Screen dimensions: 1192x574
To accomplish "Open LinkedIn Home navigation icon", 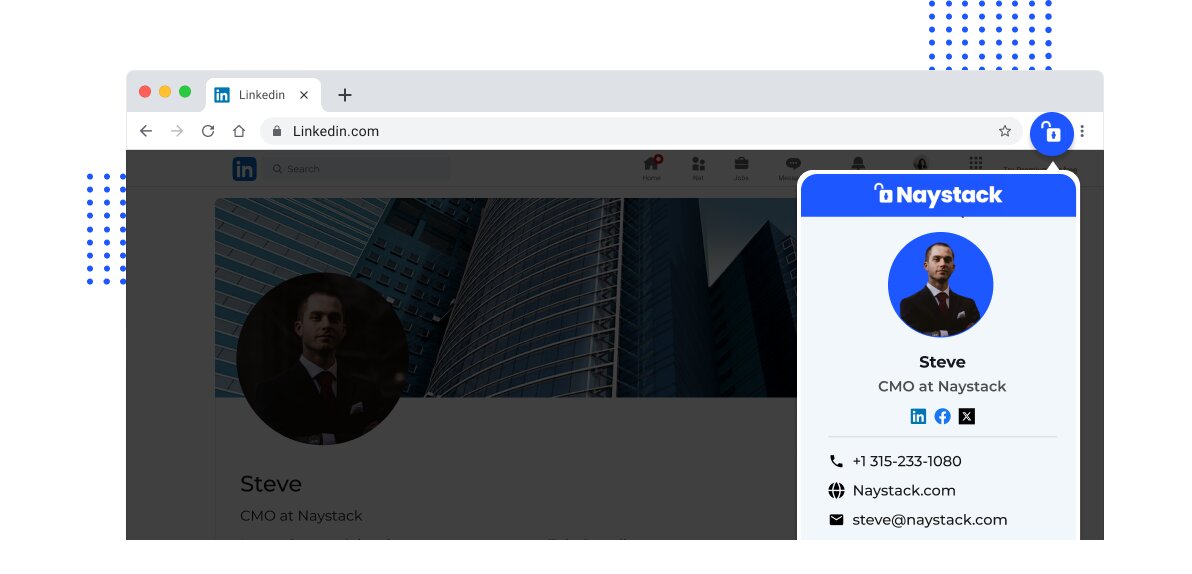I will click(652, 168).
